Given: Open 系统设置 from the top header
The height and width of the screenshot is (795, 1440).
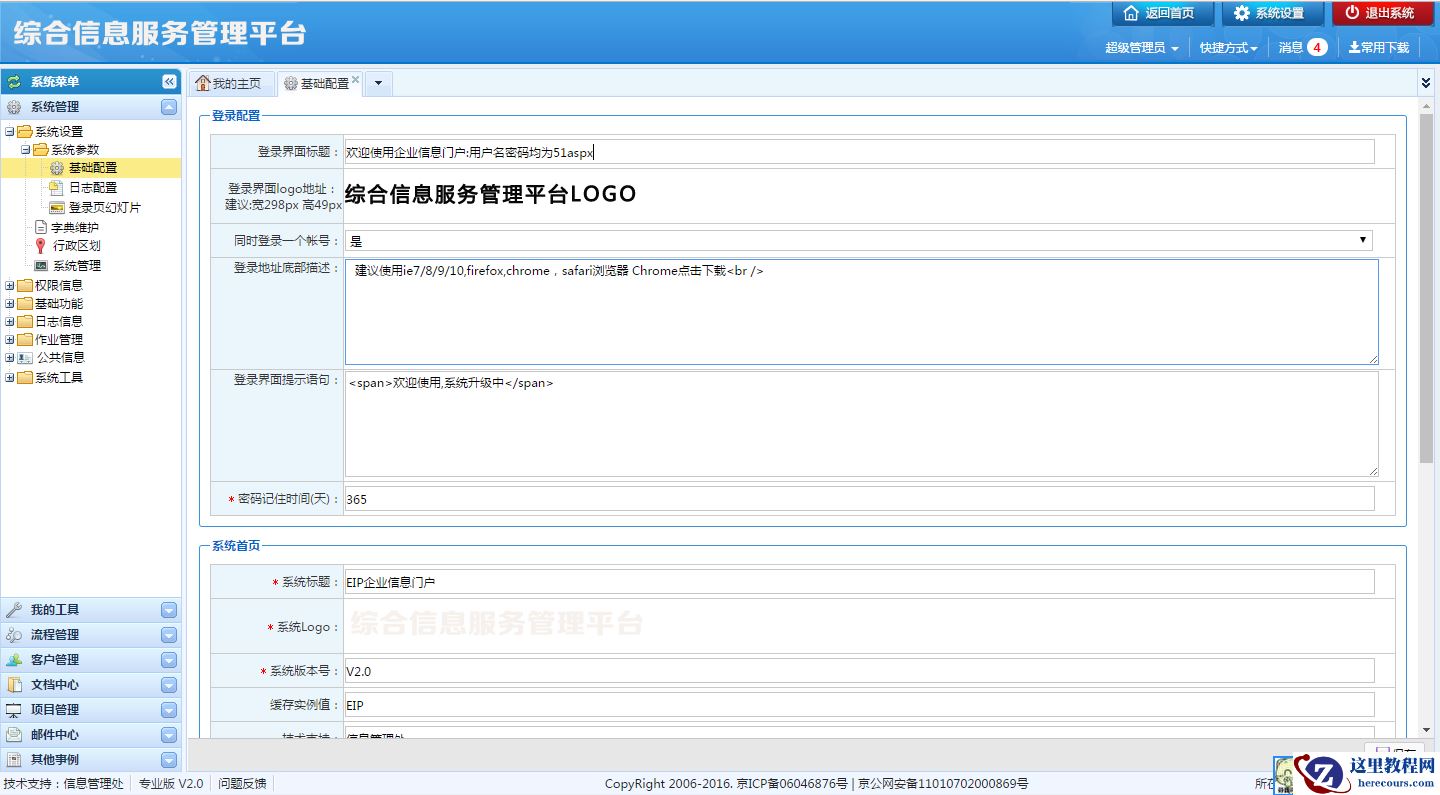Looking at the screenshot, I should pos(1272,13).
